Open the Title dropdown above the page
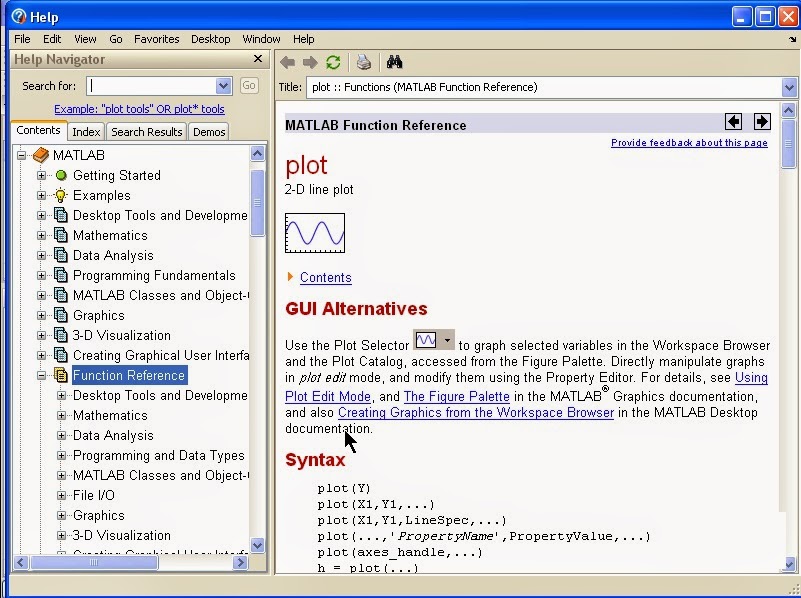Viewport: 801px width, 598px height. (786, 87)
